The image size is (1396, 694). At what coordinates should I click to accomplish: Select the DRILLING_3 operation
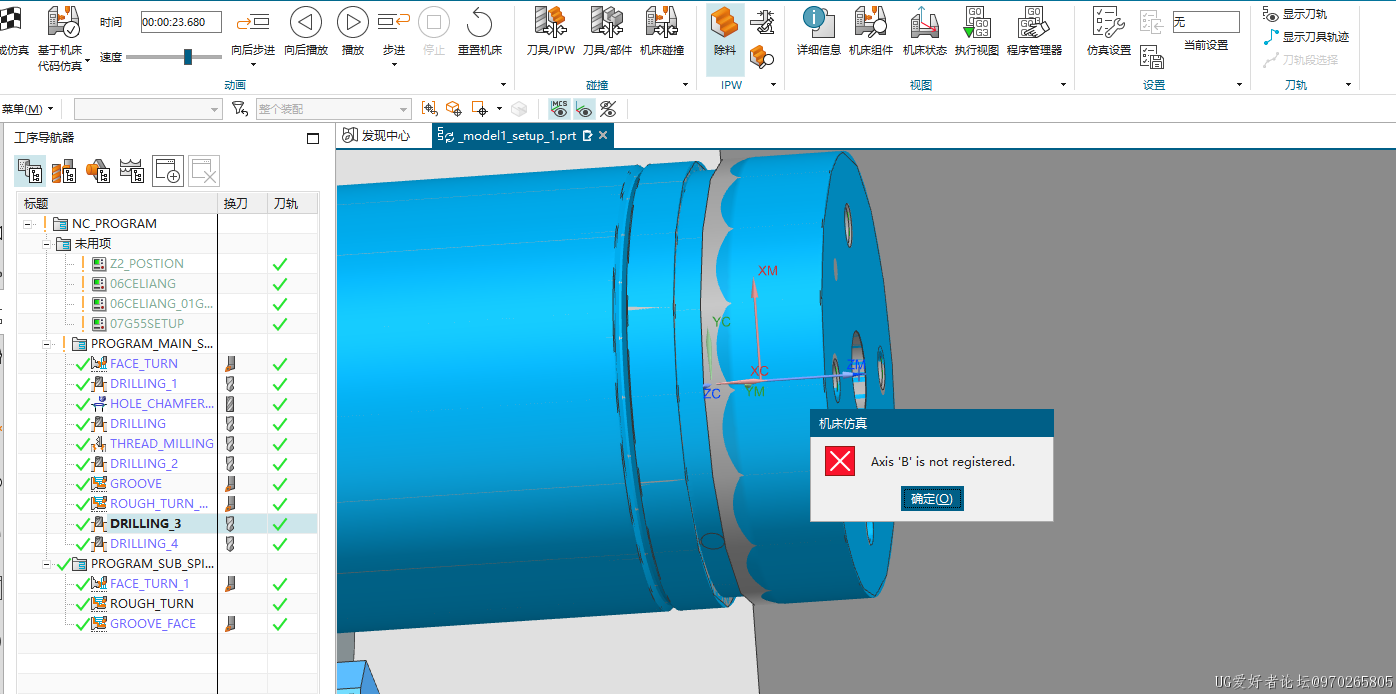145,524
